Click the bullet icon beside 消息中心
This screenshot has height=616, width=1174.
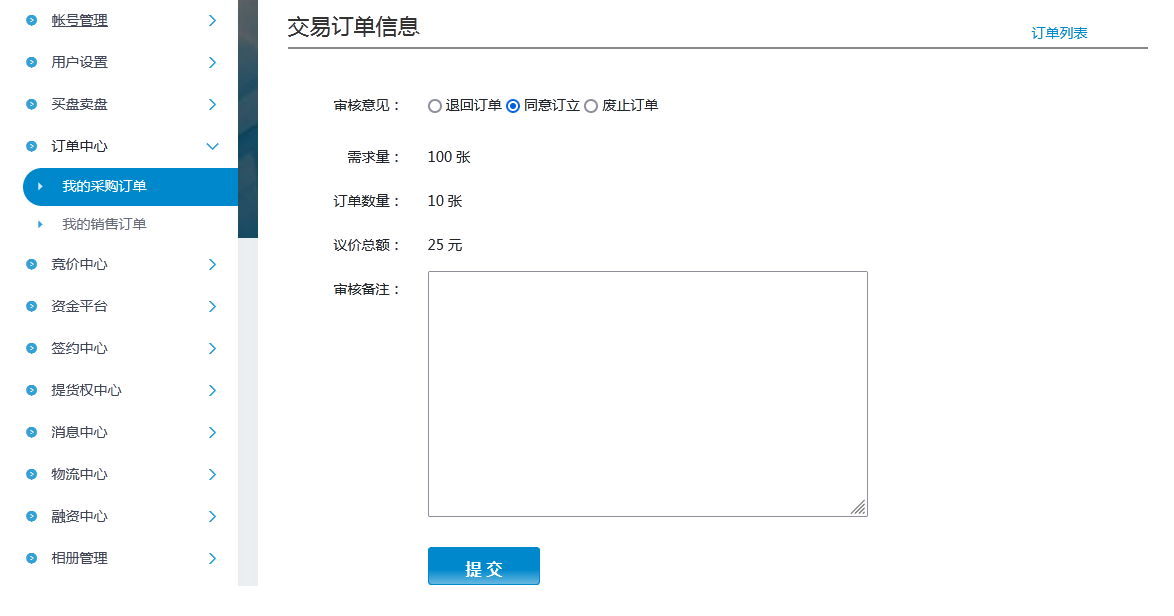(32, 432)
